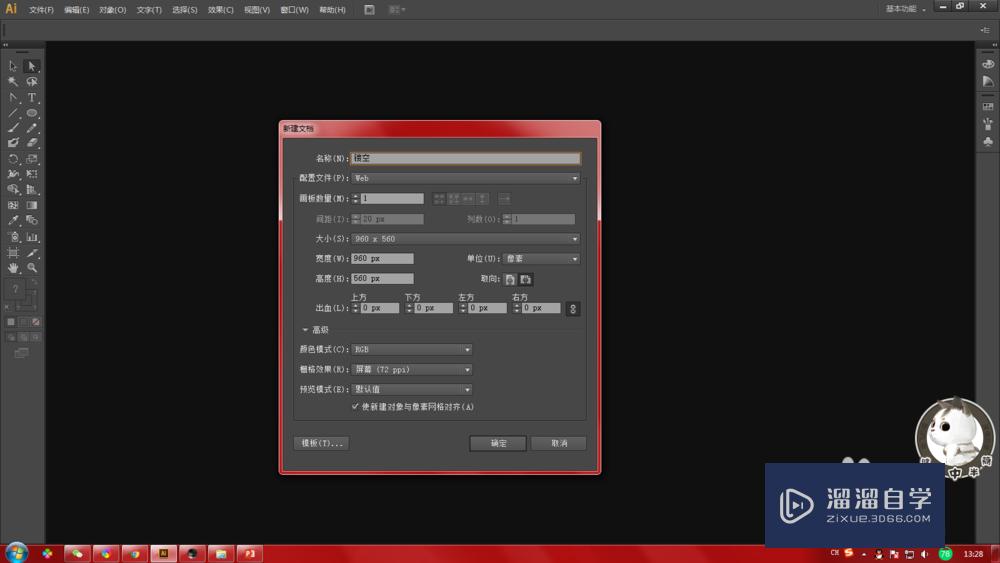Select the Line Segment tool
Image resolution: width=1000 pixels, height=563 pixels.
tap(13, 113)
